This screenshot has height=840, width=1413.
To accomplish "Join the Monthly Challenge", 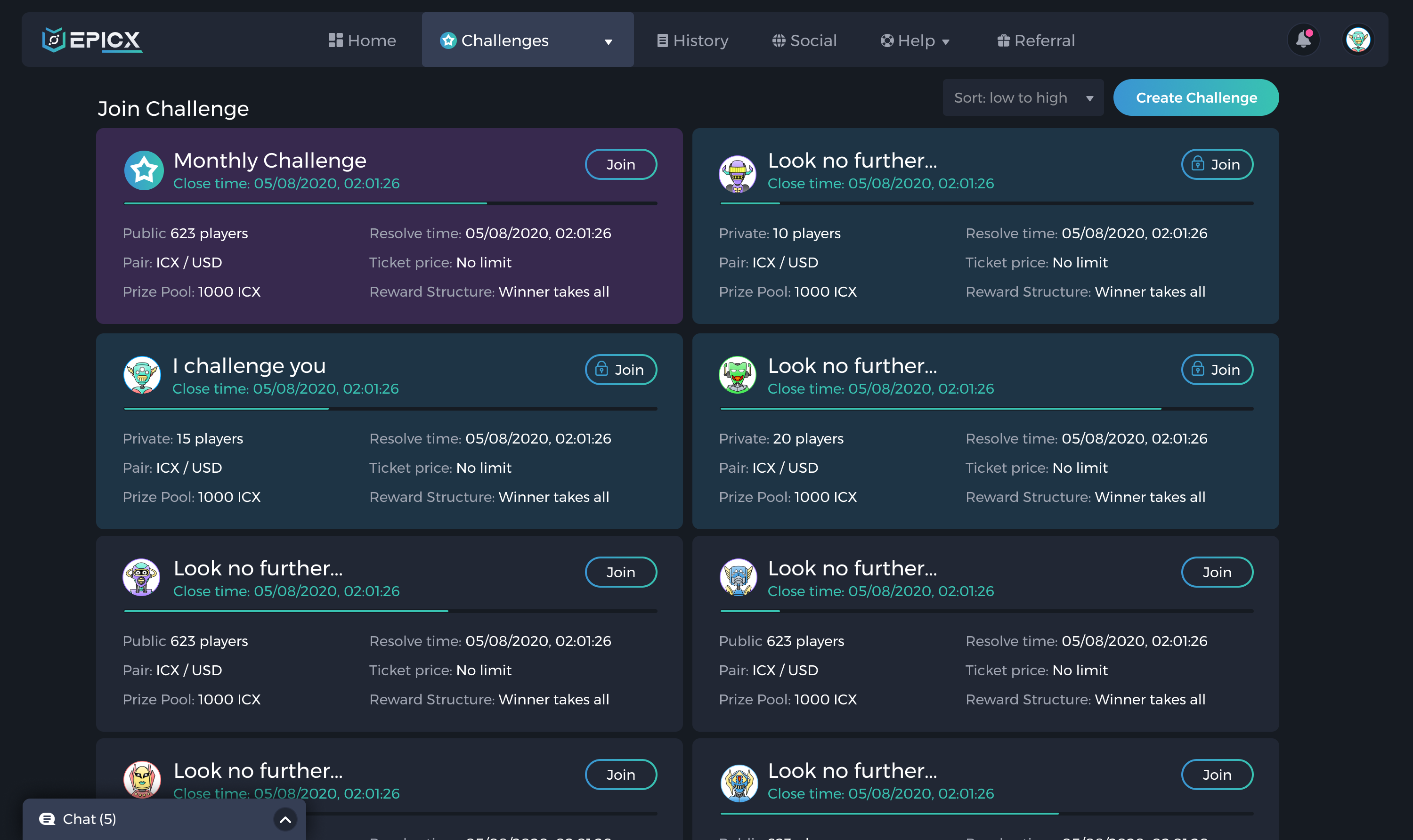I will (x=621, y=164).
